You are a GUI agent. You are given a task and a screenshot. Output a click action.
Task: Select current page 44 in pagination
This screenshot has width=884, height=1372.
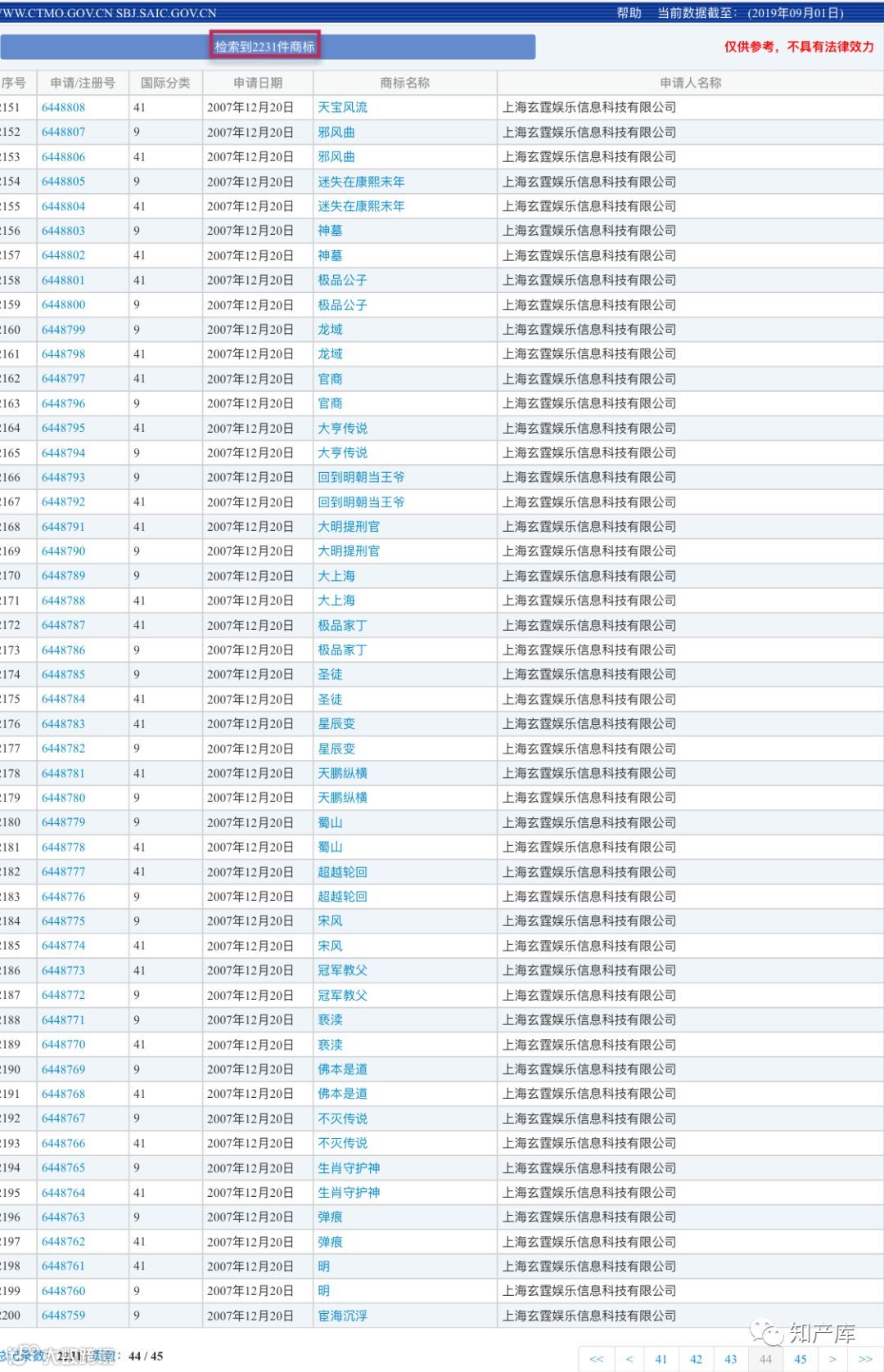coord(765,1359)
